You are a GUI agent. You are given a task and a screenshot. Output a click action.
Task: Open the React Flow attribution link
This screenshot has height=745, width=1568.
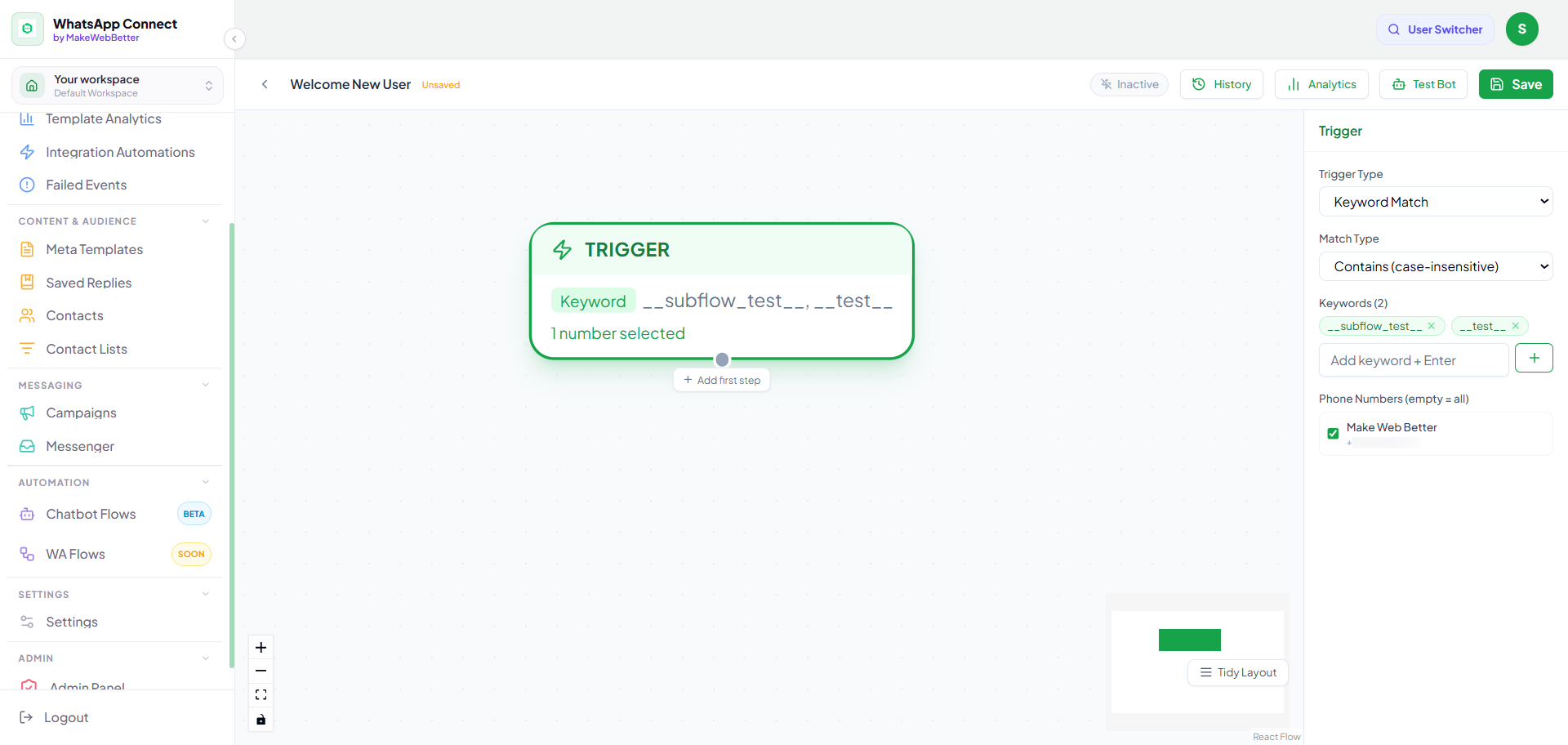click(x=1276, y=737)
